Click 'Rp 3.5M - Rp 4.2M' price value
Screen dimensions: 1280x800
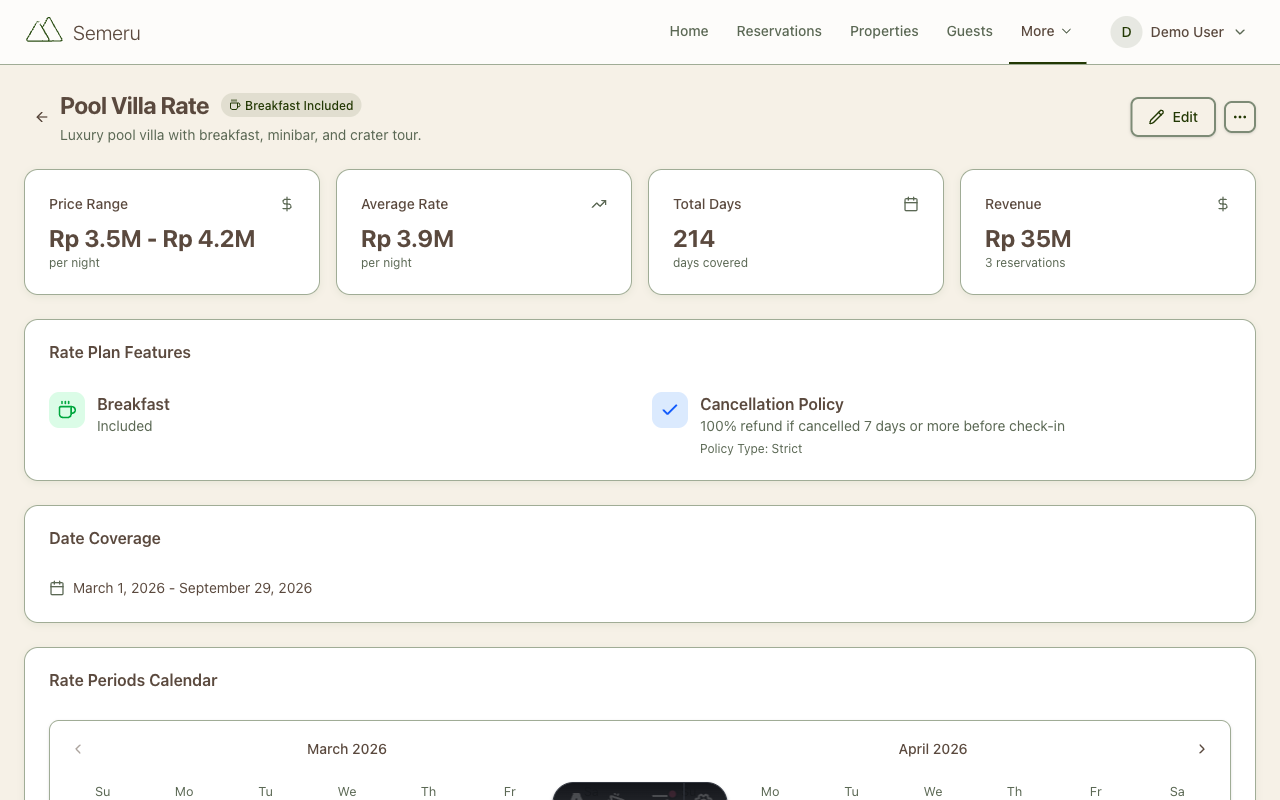152,239
